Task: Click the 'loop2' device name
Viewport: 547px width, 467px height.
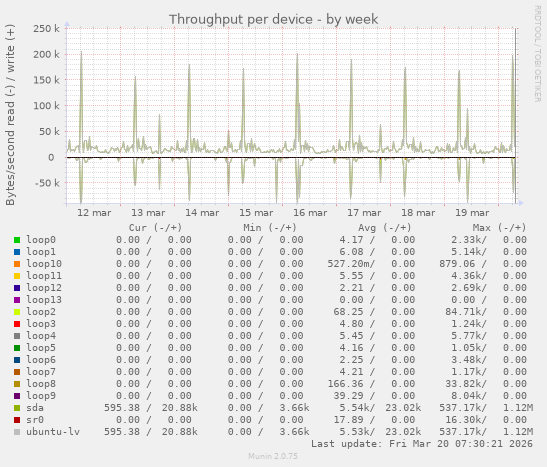Action: (x=41, y=312)
